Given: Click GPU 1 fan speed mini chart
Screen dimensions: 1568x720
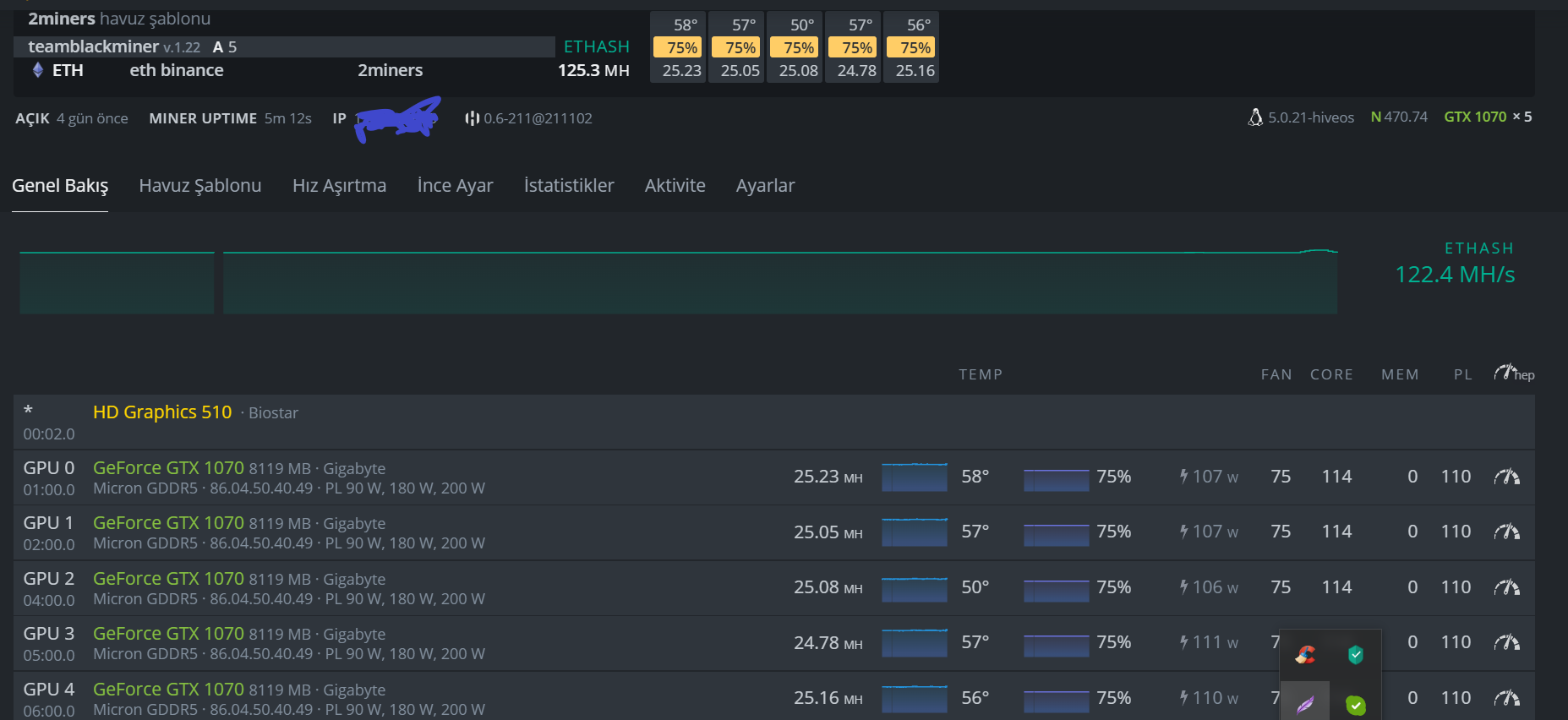Looking at the screenshot, I should (x=1056, y=535).
